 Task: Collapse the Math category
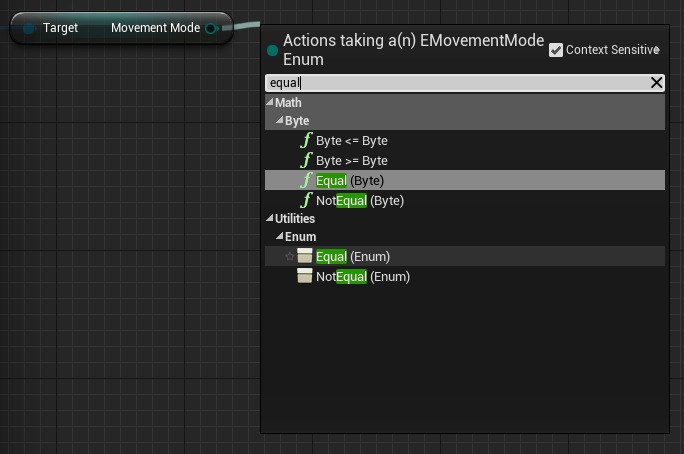[x=270, y=102]
